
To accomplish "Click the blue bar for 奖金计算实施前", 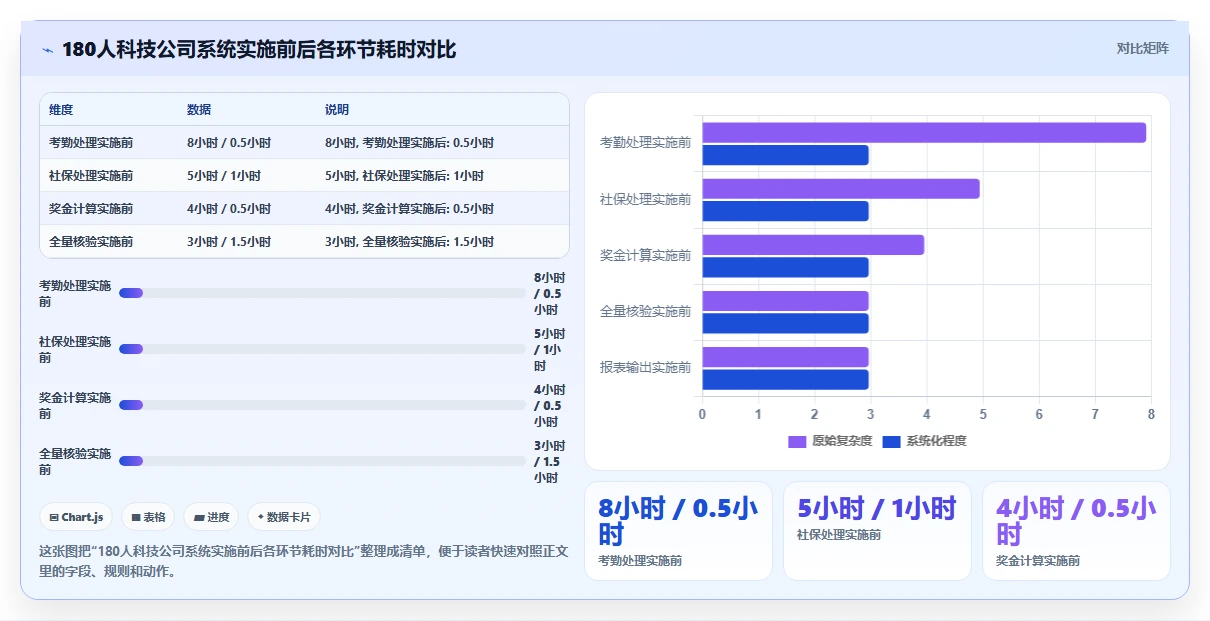I will pyautogui.click(x=785, y=267).
